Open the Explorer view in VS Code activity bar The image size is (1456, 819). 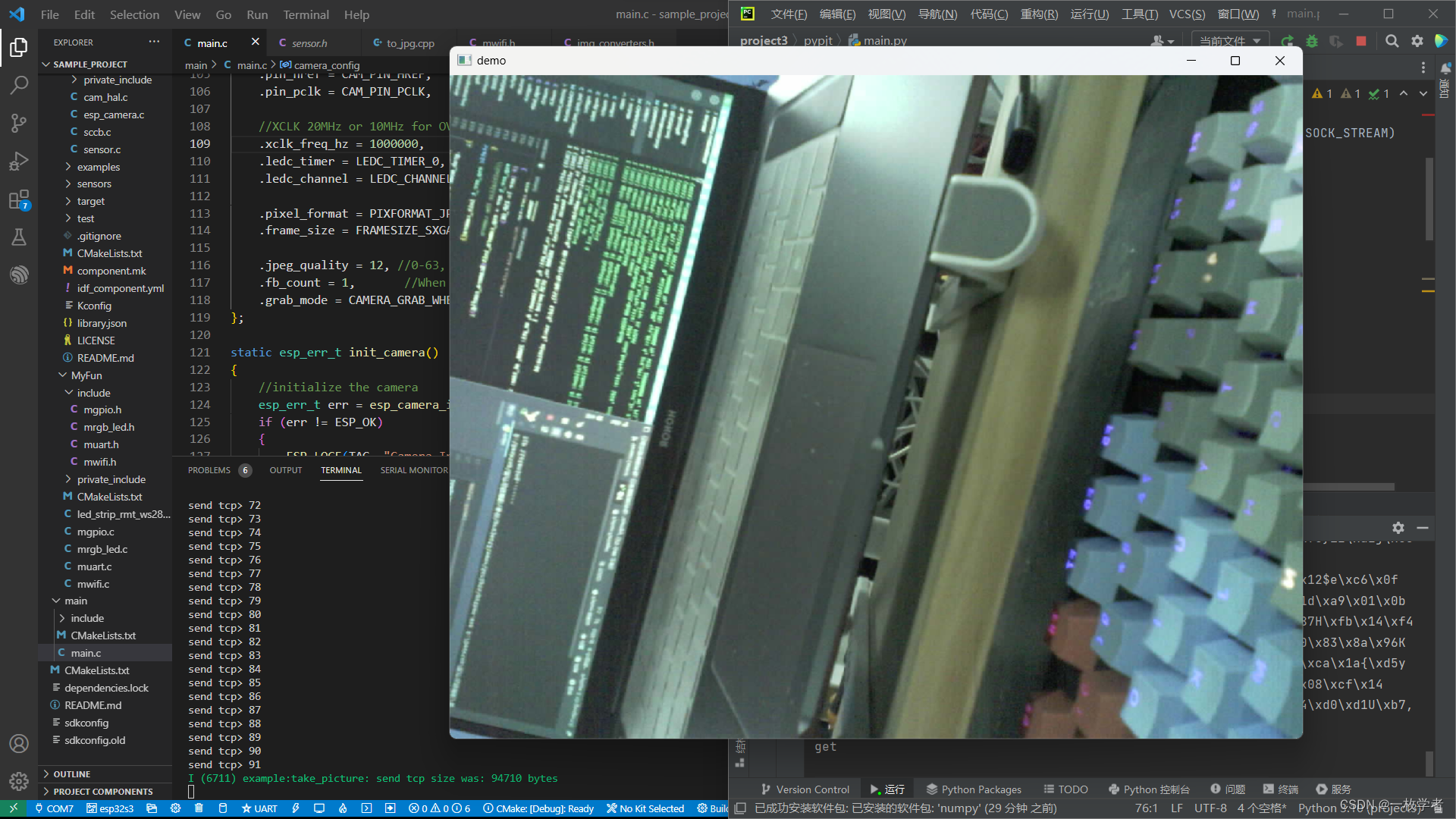point(19,47)
